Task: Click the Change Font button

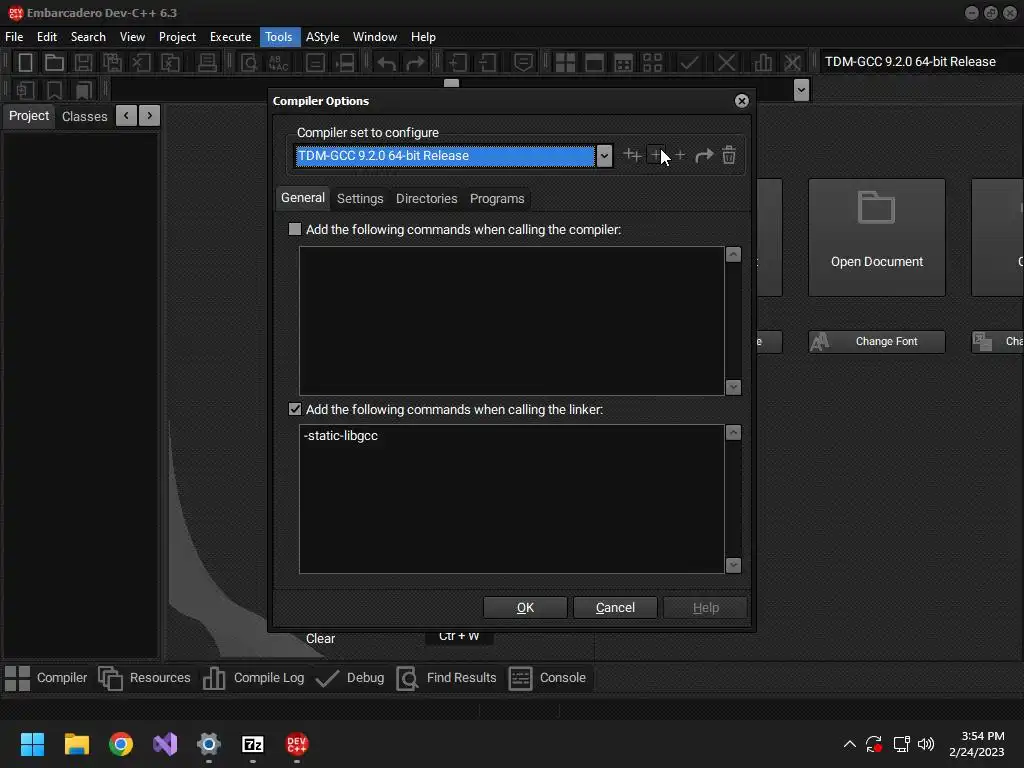Action: tap(876, 342)
